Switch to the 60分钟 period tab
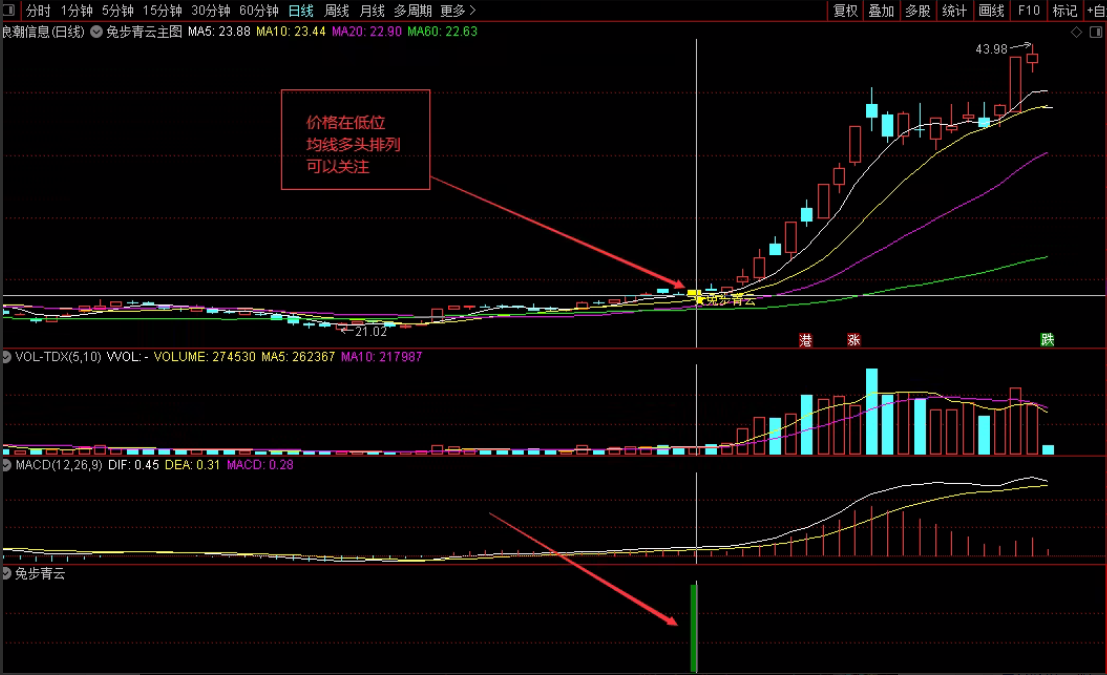1107x675 pixels. click(x=258, y=11)
